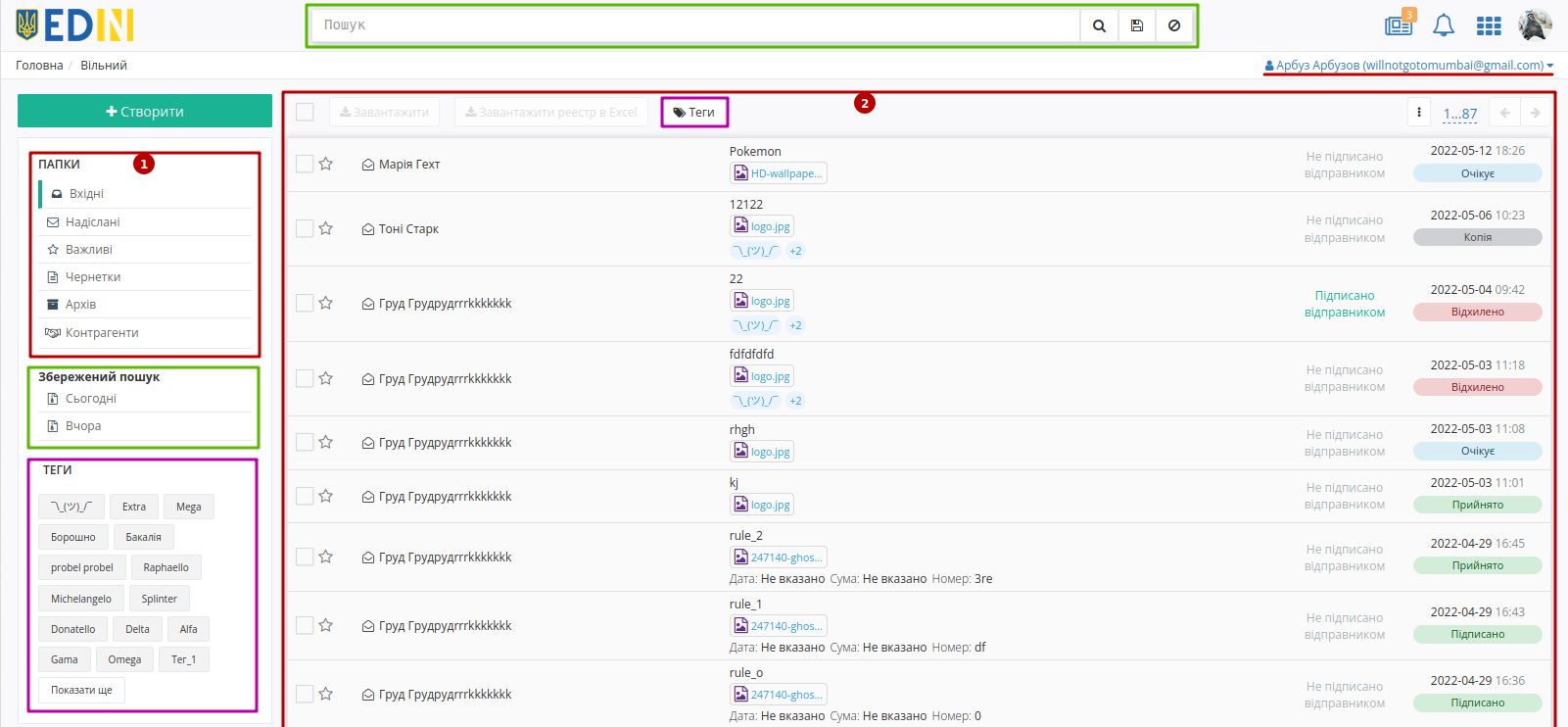Click the search magnifier icon
Viewport: 1568px width, 727px height.
[1099, 25]
